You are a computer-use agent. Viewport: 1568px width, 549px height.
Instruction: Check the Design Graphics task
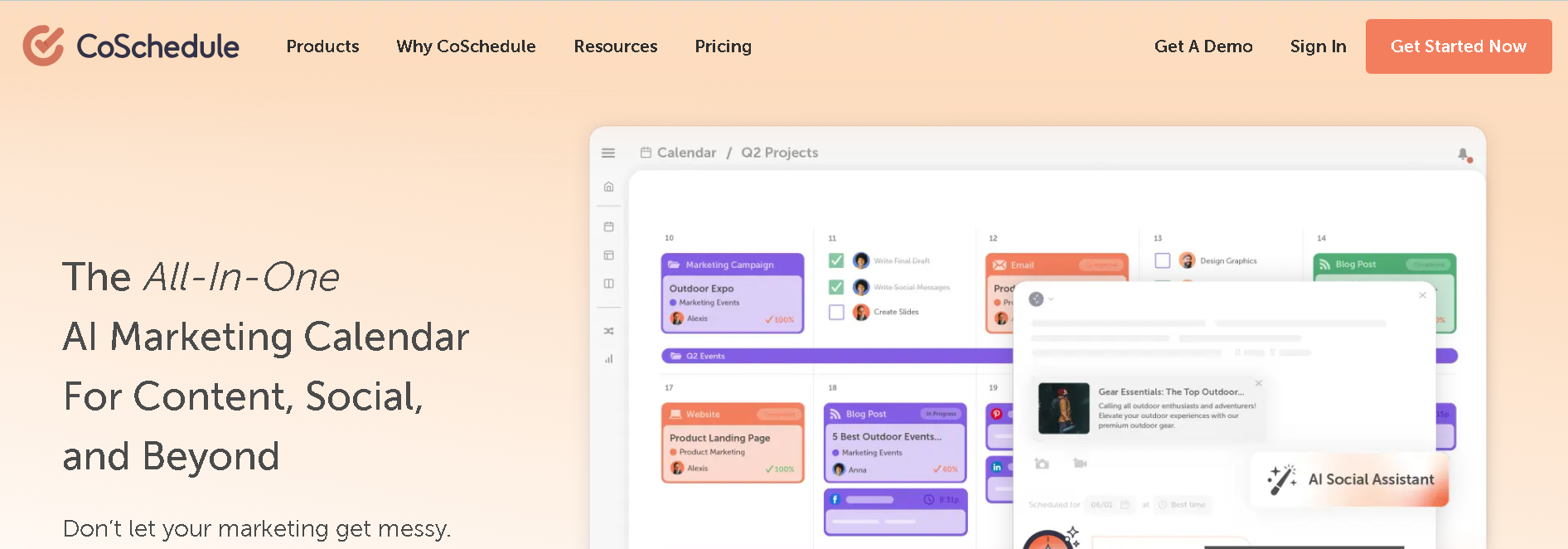click(1162, 260)
